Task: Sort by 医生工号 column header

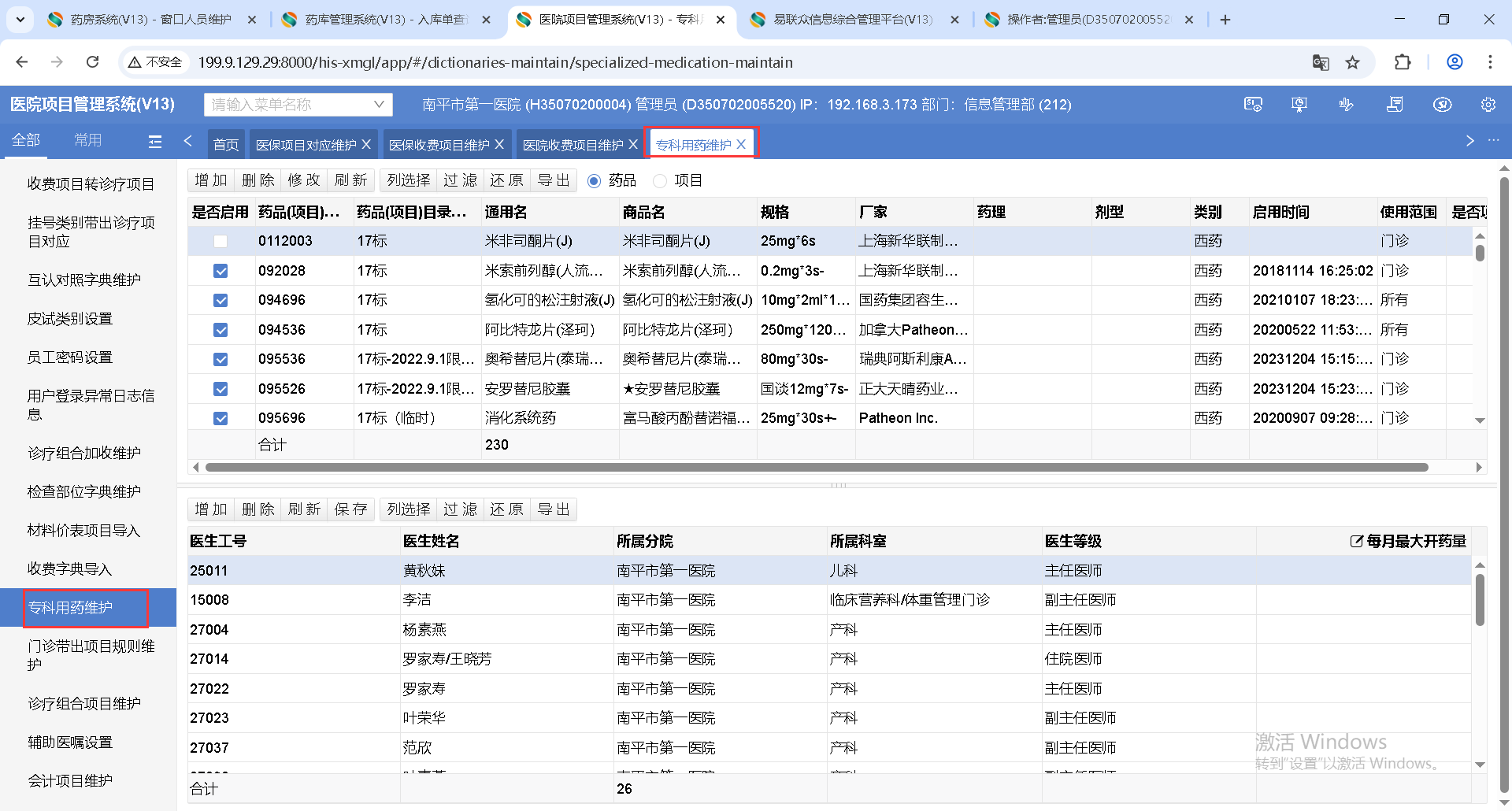Action: 218,541
